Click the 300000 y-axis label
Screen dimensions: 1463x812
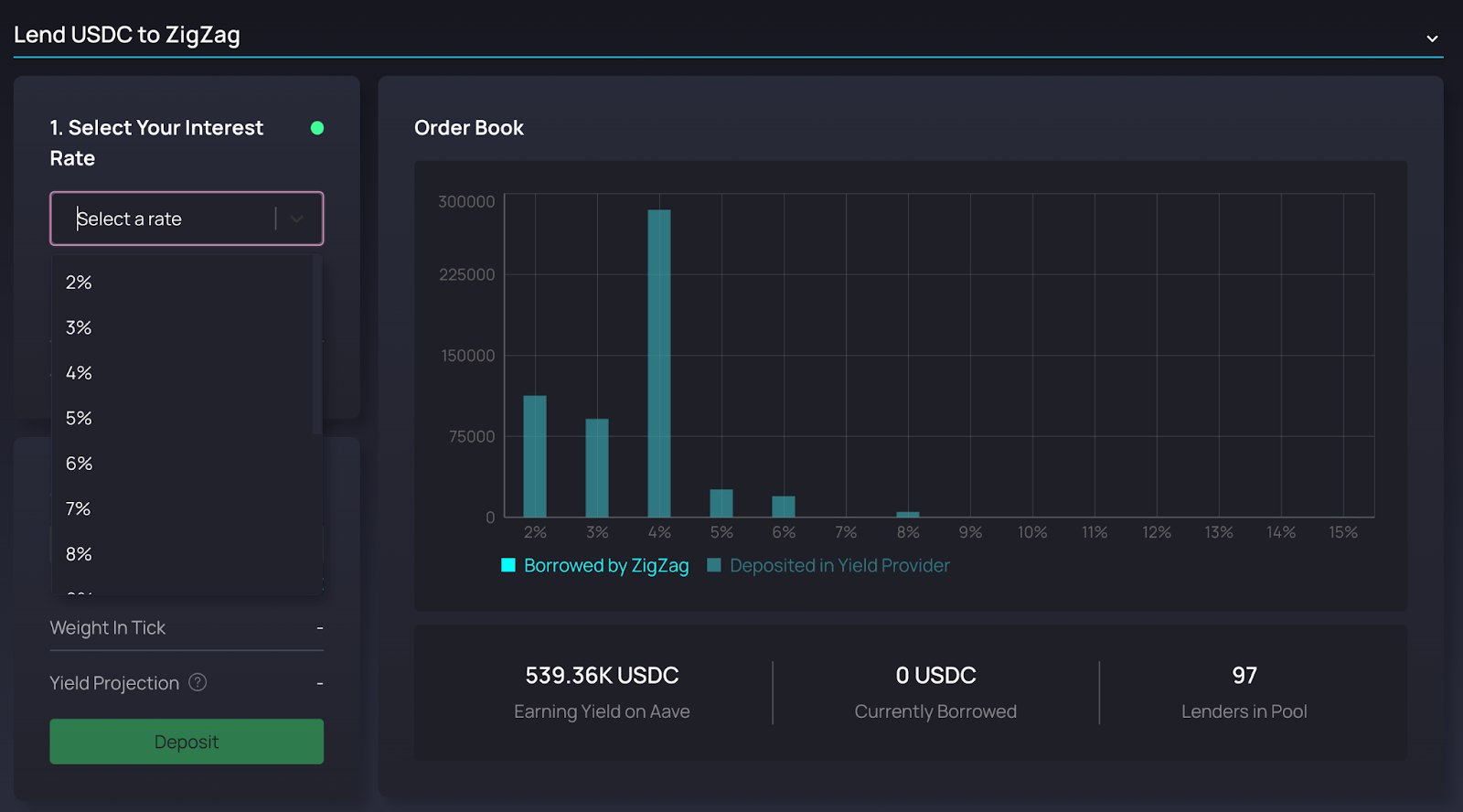466,201
